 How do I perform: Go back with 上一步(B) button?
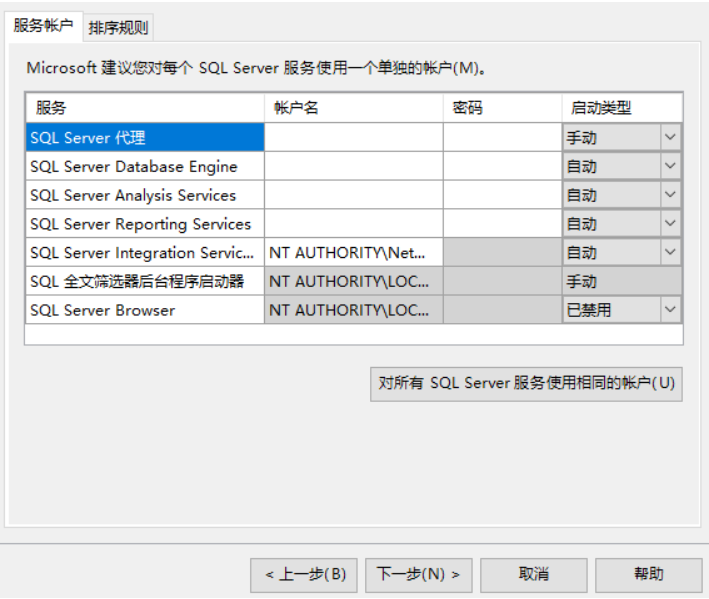tap(304, 575)
